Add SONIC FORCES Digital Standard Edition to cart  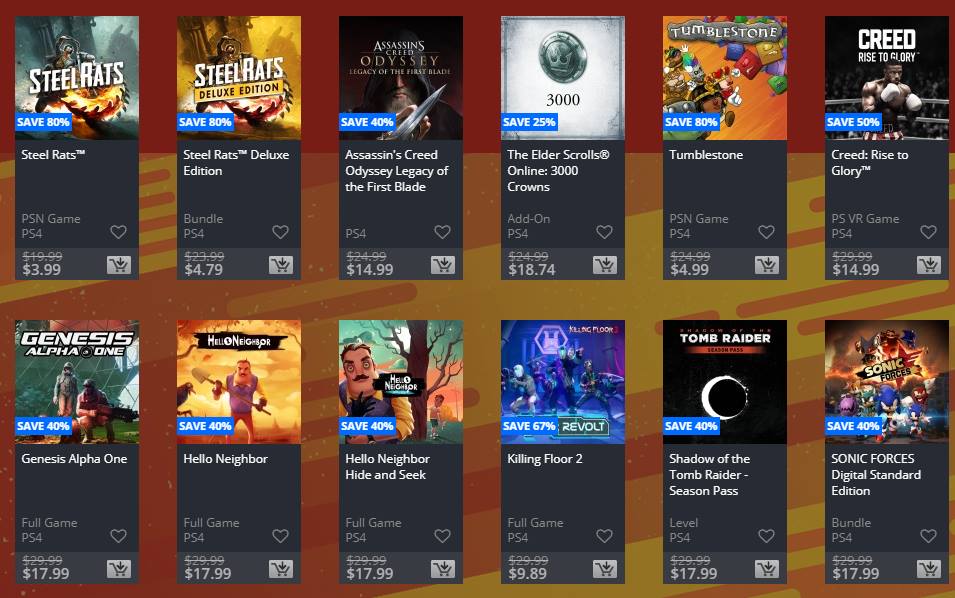tap(929, 569)
